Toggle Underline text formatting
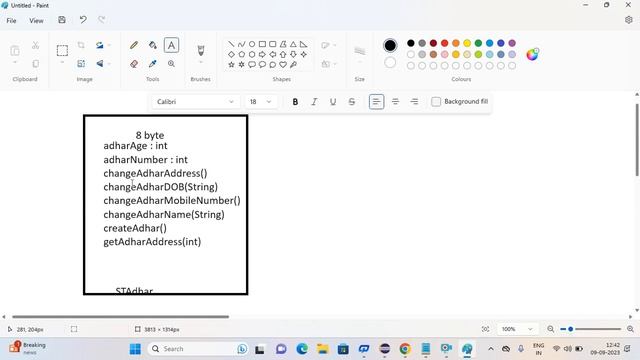Viewport: 640px width, 360px height. pos(333,102)
